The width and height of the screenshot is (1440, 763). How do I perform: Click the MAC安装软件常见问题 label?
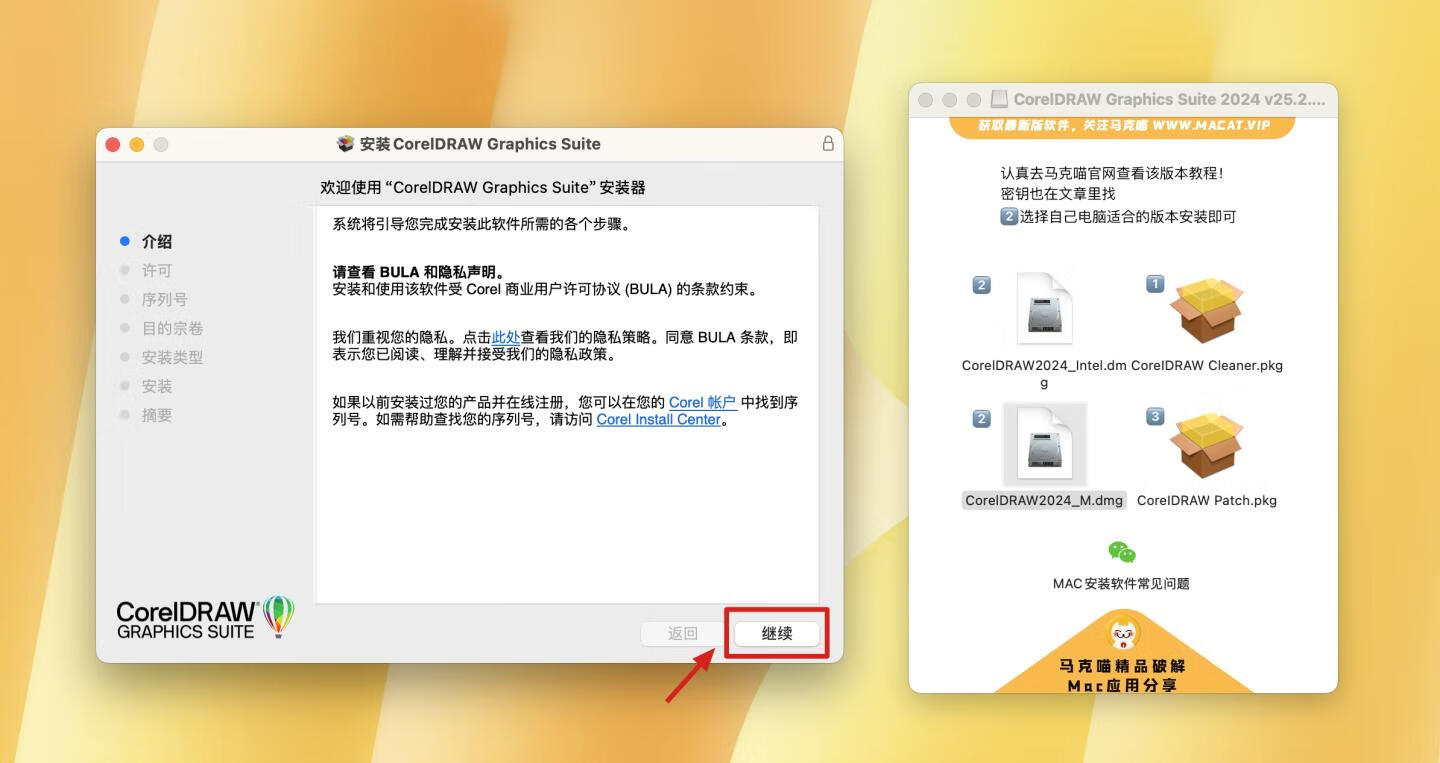pyautogui.click(x=1121, y=583)
